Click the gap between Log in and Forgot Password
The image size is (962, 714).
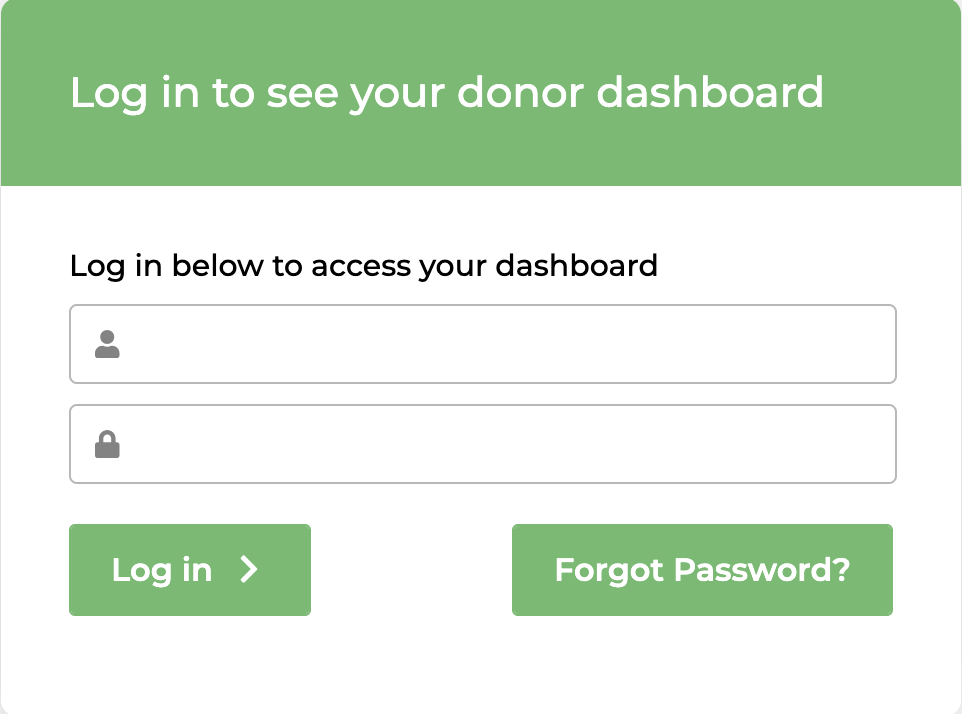[411, 570]
